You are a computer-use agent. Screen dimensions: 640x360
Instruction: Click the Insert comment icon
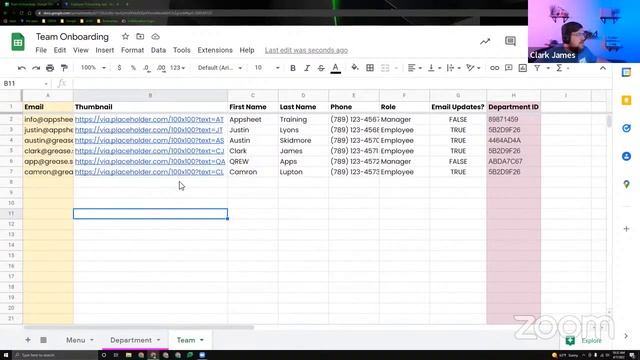pyautogui.click(x=509, y=68)
